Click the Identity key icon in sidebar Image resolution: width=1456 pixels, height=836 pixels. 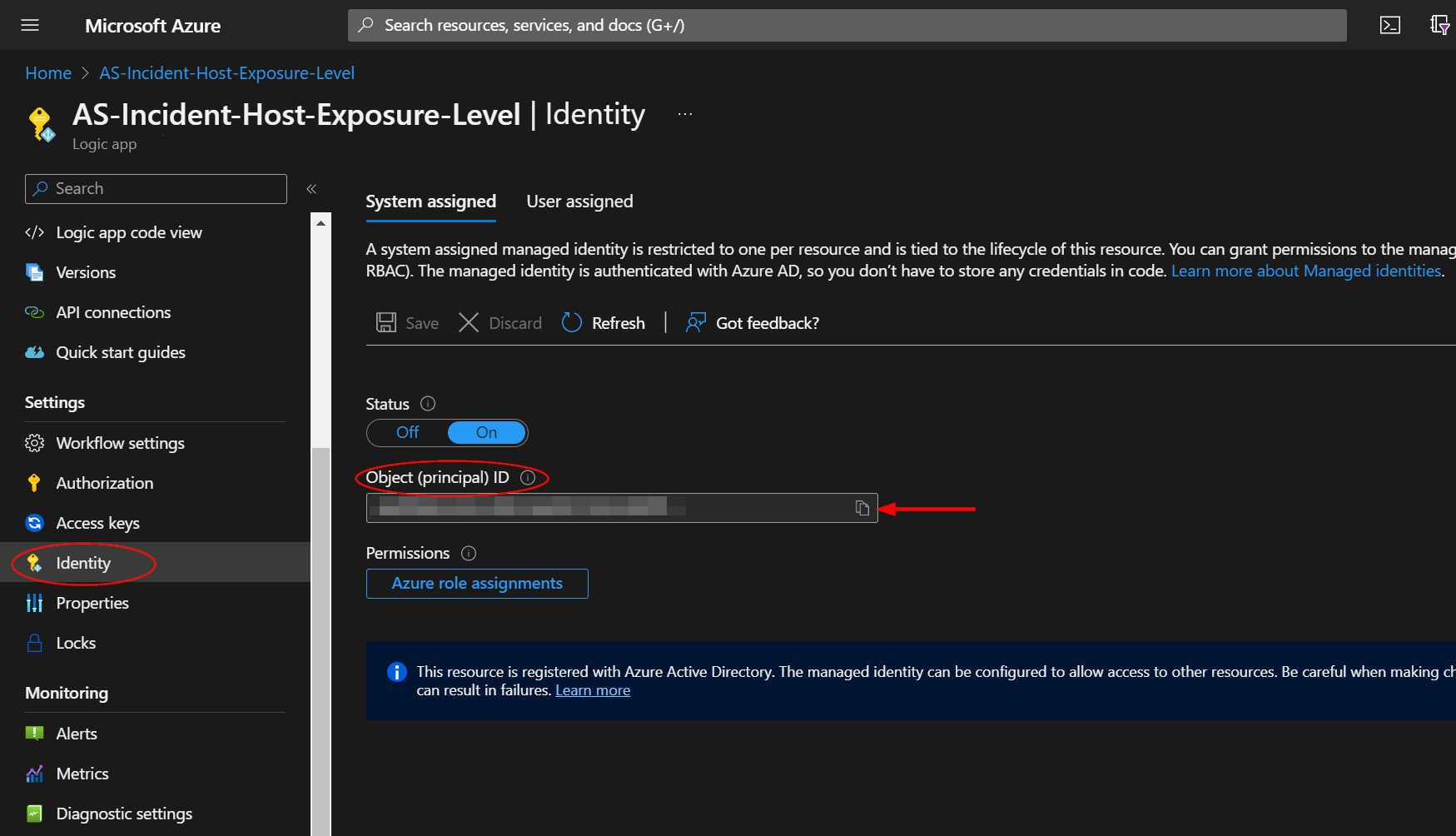[x=34, y=563]
